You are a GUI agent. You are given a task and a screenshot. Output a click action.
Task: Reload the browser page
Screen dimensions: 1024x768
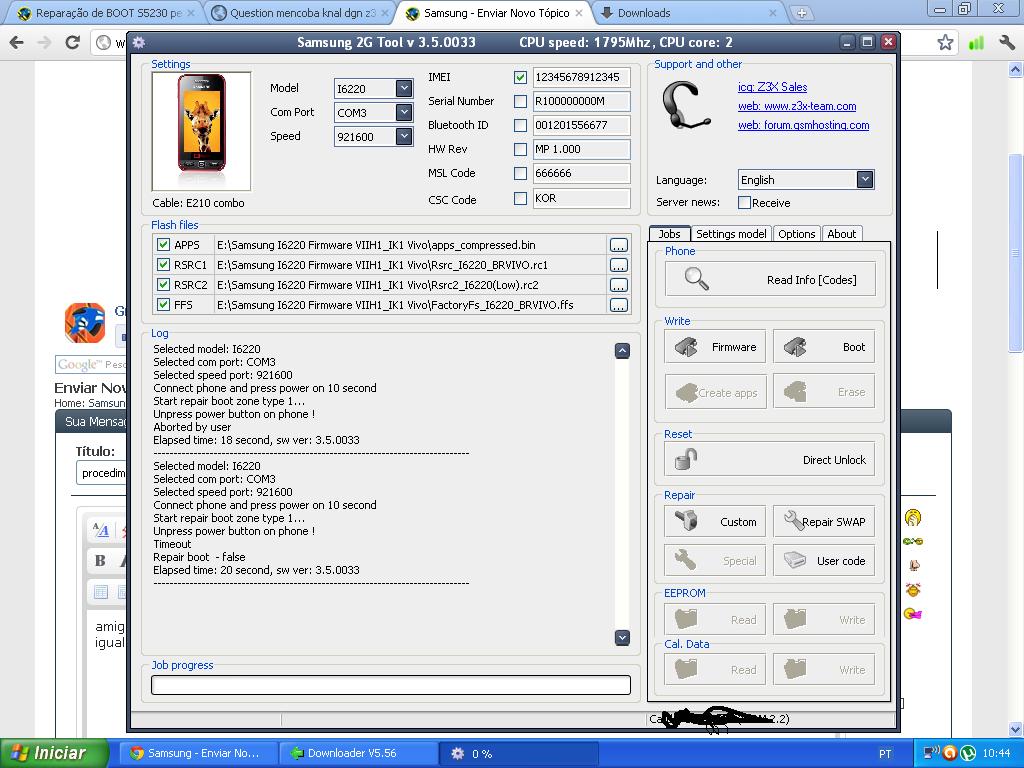tap(72, 43)
